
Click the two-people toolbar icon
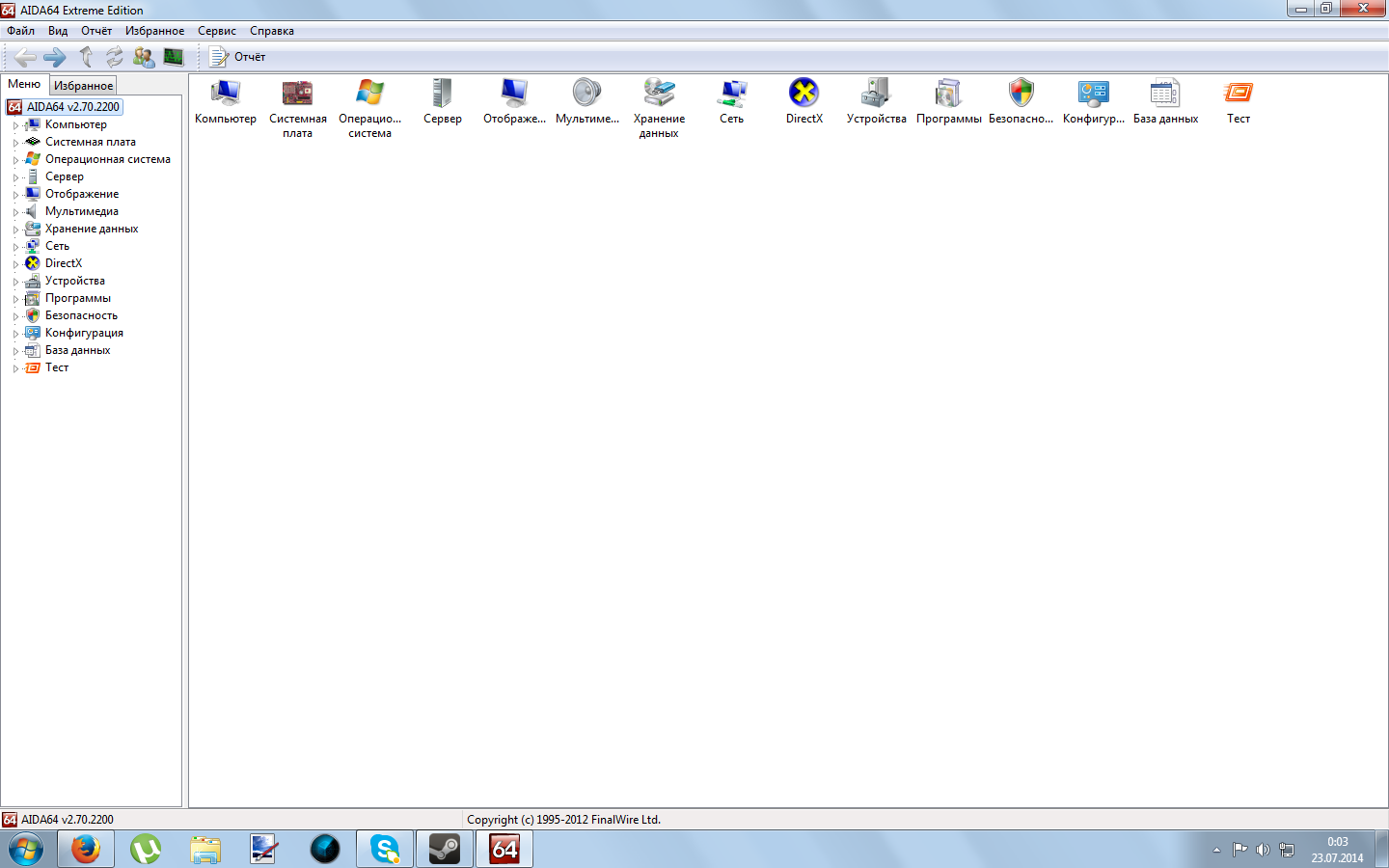tap(144, 57)
